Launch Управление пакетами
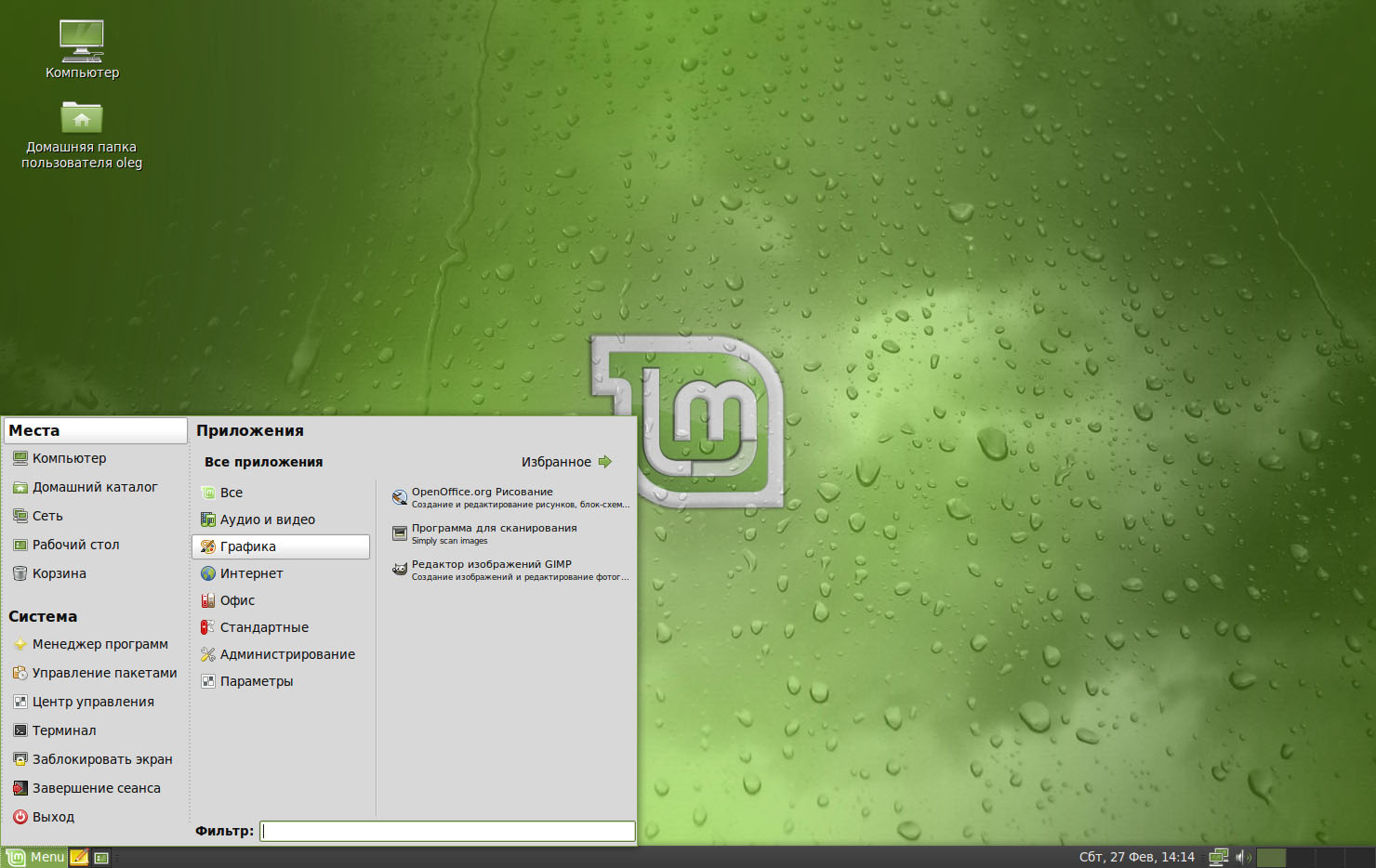1376x868 pixels. tap(95, 673)
